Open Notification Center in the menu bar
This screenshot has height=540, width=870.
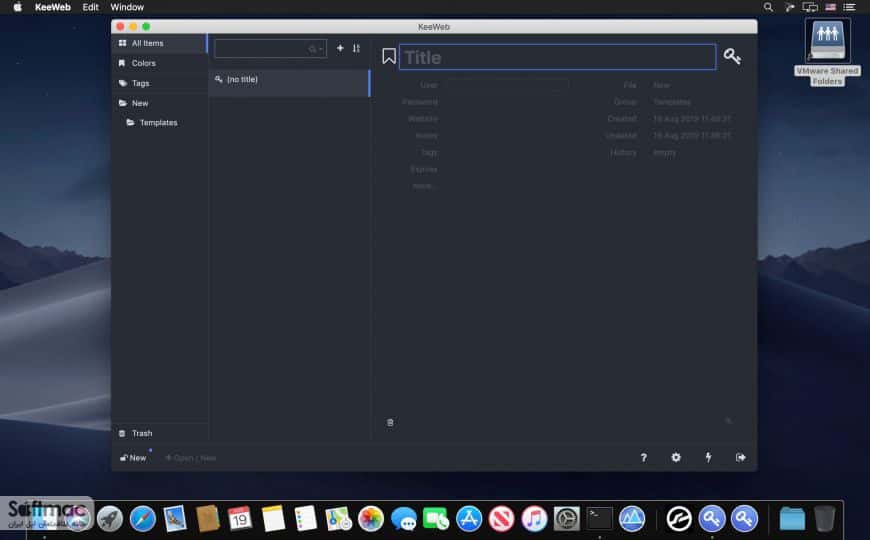tap(849, 7)
